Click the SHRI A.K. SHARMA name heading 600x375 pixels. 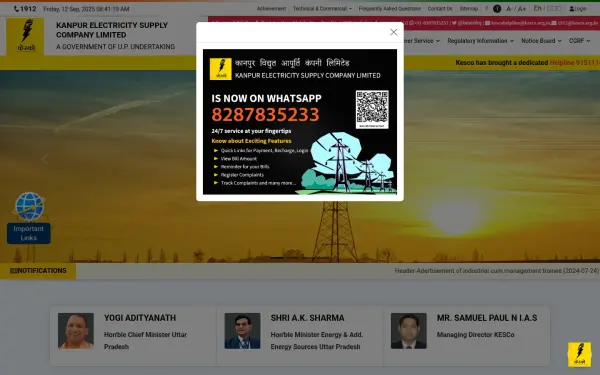click(x=307, y=318)
